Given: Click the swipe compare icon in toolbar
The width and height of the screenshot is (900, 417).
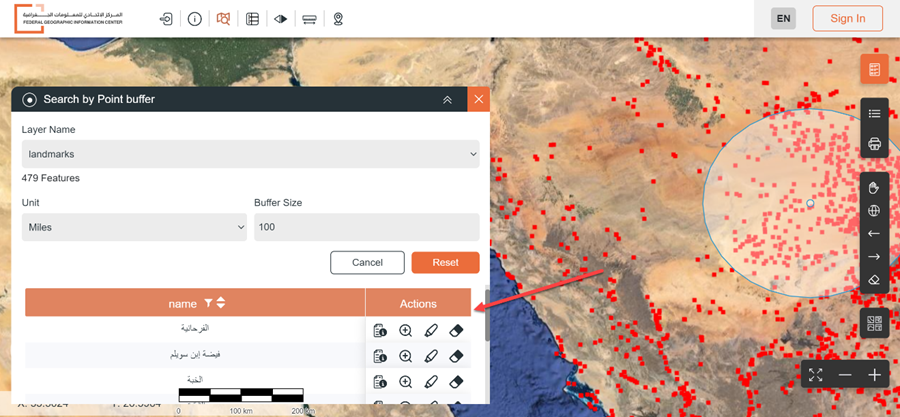Looking at the screenshot, I should point(281,19).
